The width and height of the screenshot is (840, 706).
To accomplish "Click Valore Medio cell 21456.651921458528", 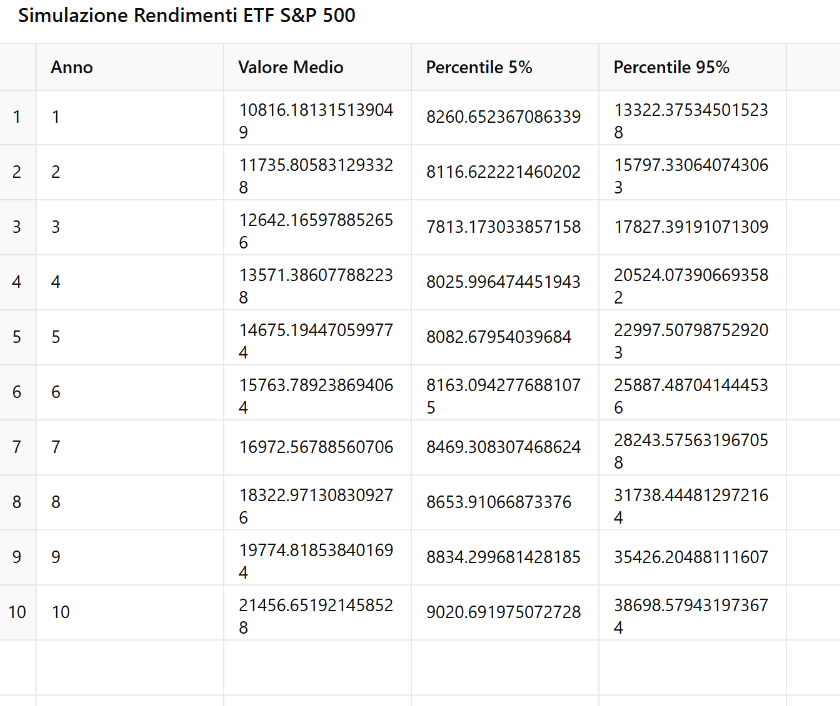I will coord(316,613).
